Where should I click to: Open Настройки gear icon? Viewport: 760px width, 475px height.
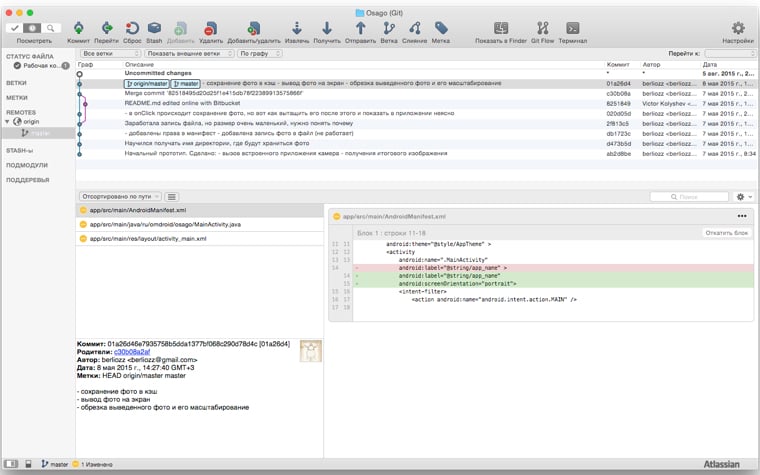tap(738, 28)
